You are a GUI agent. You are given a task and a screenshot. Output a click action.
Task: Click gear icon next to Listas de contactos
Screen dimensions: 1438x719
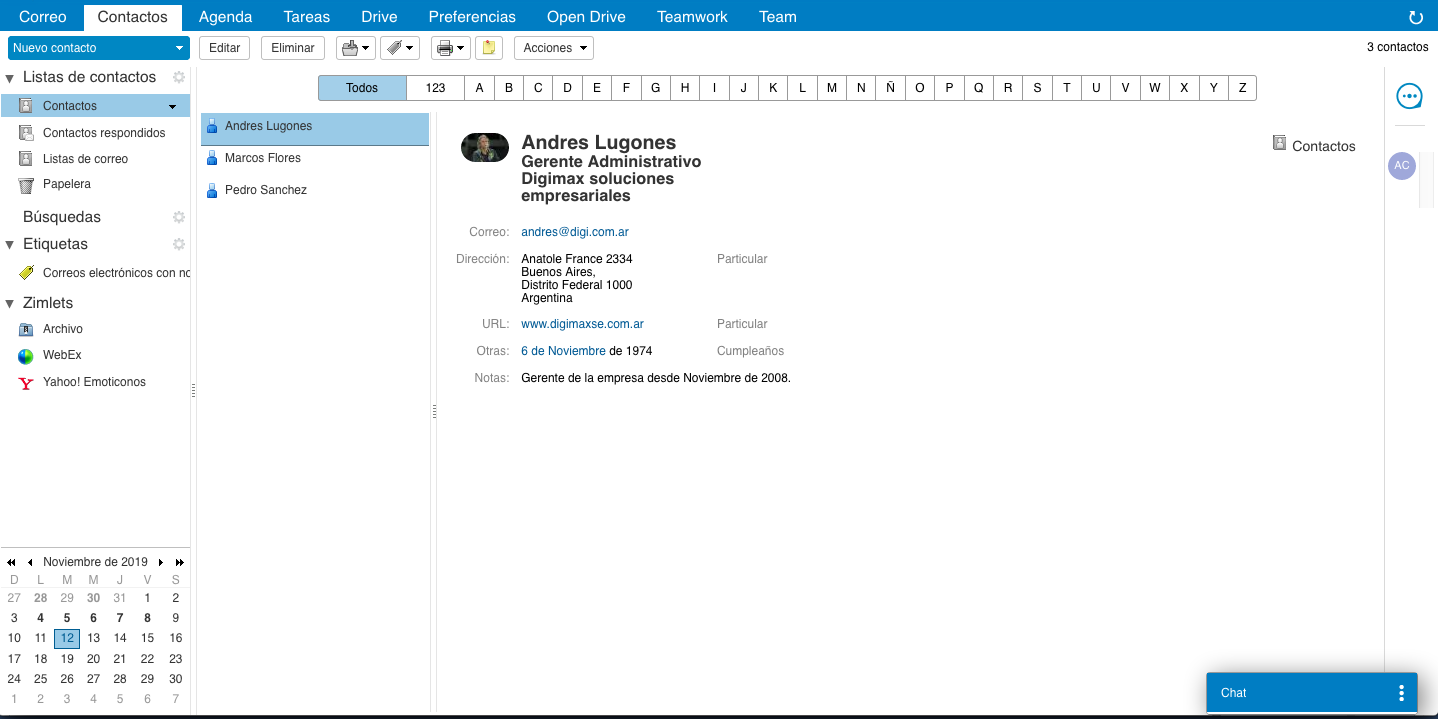click(179, 77)
